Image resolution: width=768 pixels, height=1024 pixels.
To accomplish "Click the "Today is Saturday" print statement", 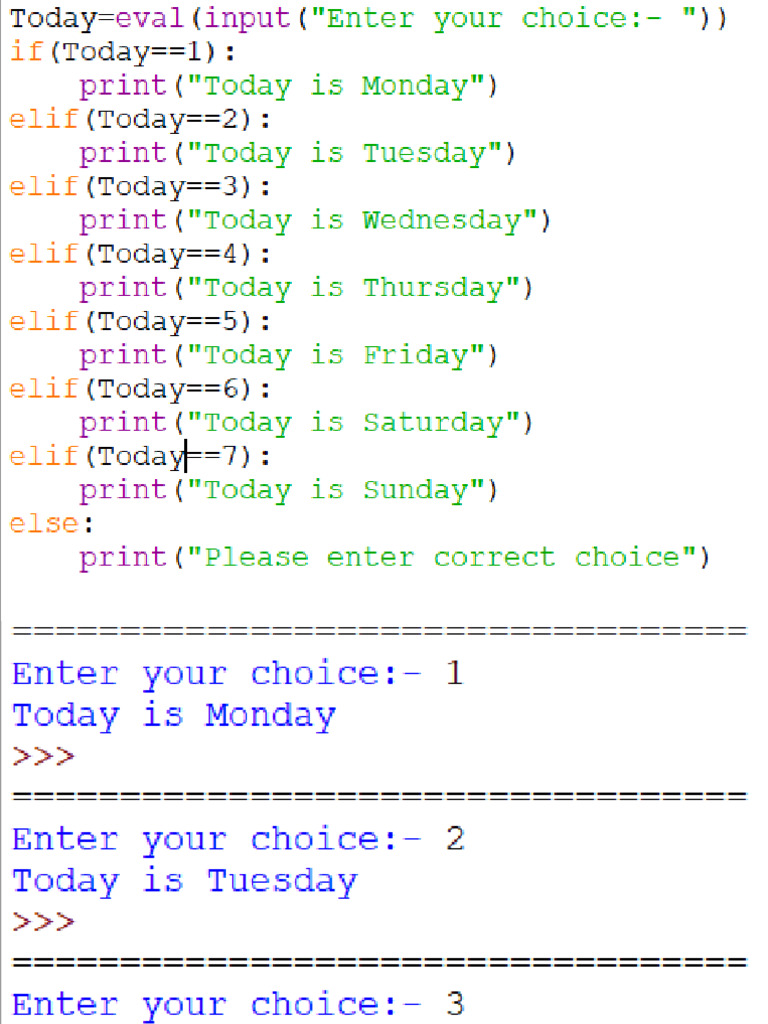I will pyautogui.click(x=306, y=423).
